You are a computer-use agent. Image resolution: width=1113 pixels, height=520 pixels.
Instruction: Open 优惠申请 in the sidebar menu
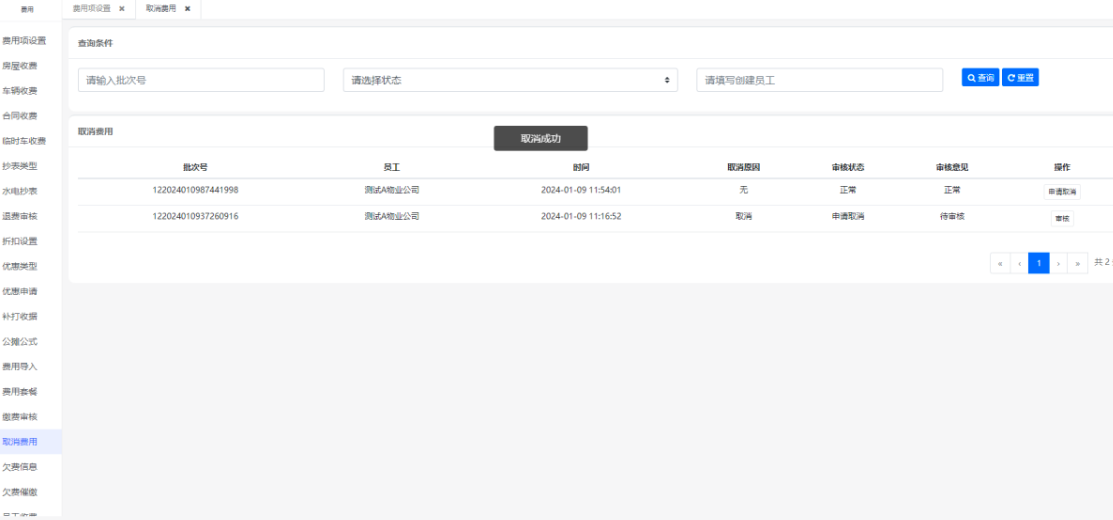[x=20, y=291]
